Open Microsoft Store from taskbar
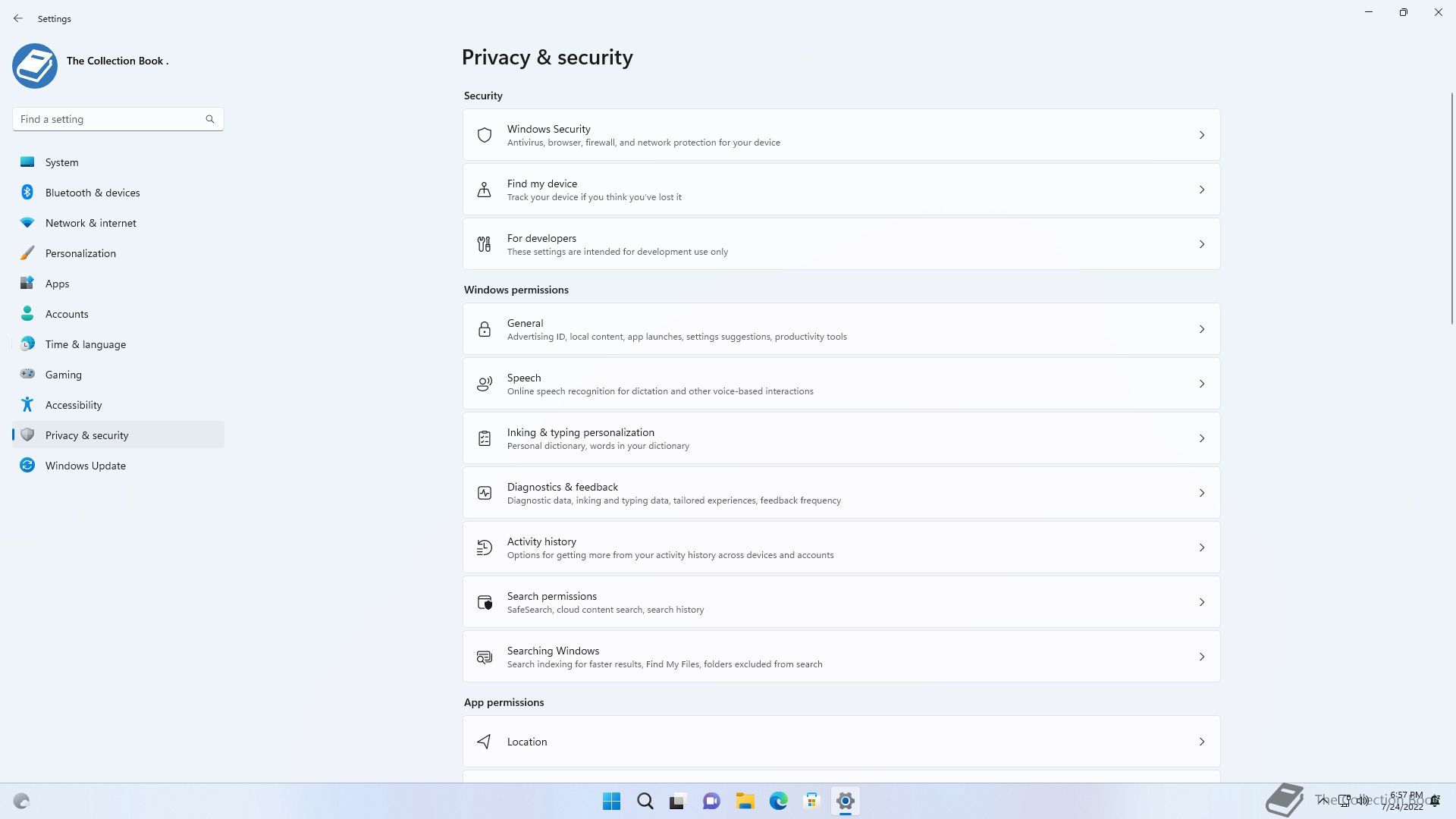Image resolution: width=1456 pixels, height=819 pixels. 811,801
